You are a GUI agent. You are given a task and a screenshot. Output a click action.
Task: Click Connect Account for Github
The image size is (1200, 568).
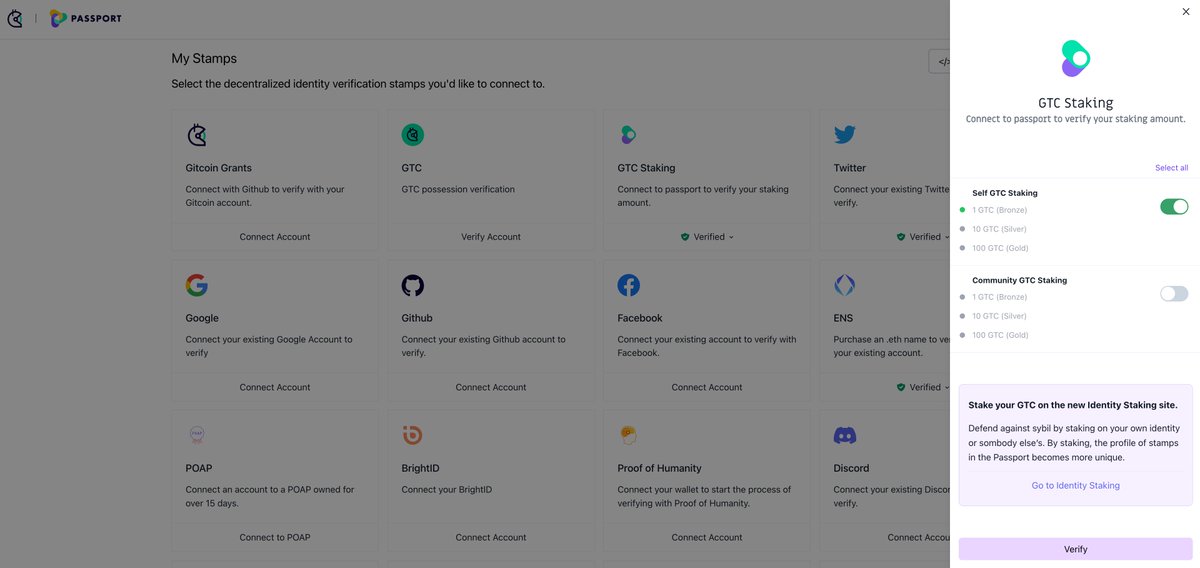click(491, 387)
